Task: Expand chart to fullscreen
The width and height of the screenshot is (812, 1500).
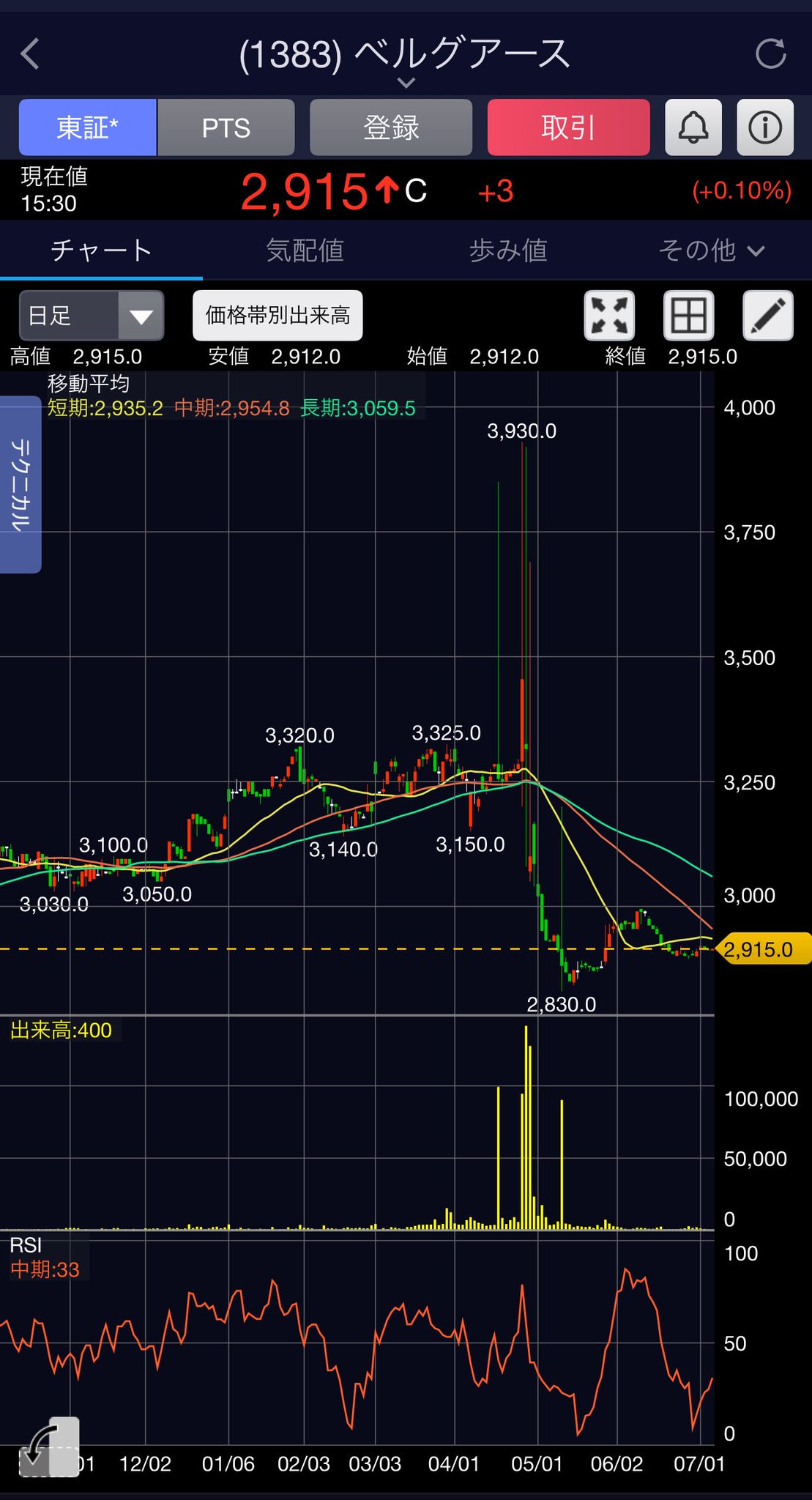Action: tap(609, 316)
